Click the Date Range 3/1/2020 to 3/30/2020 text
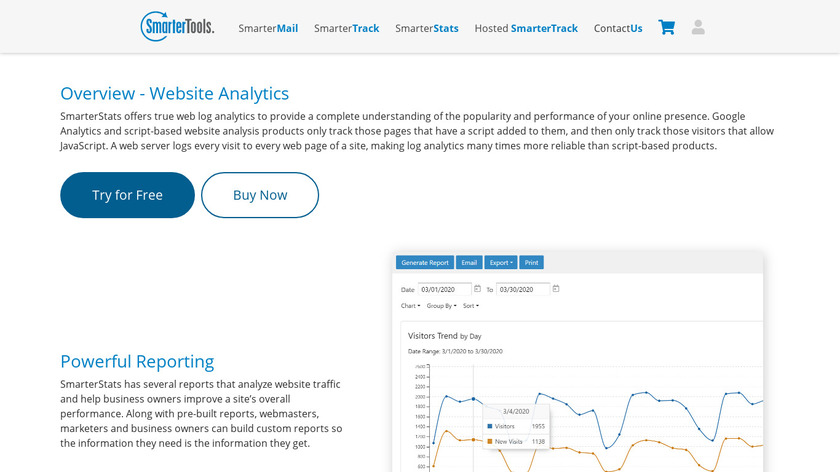This screenshot has width=840, height=472. coord(455,351)
